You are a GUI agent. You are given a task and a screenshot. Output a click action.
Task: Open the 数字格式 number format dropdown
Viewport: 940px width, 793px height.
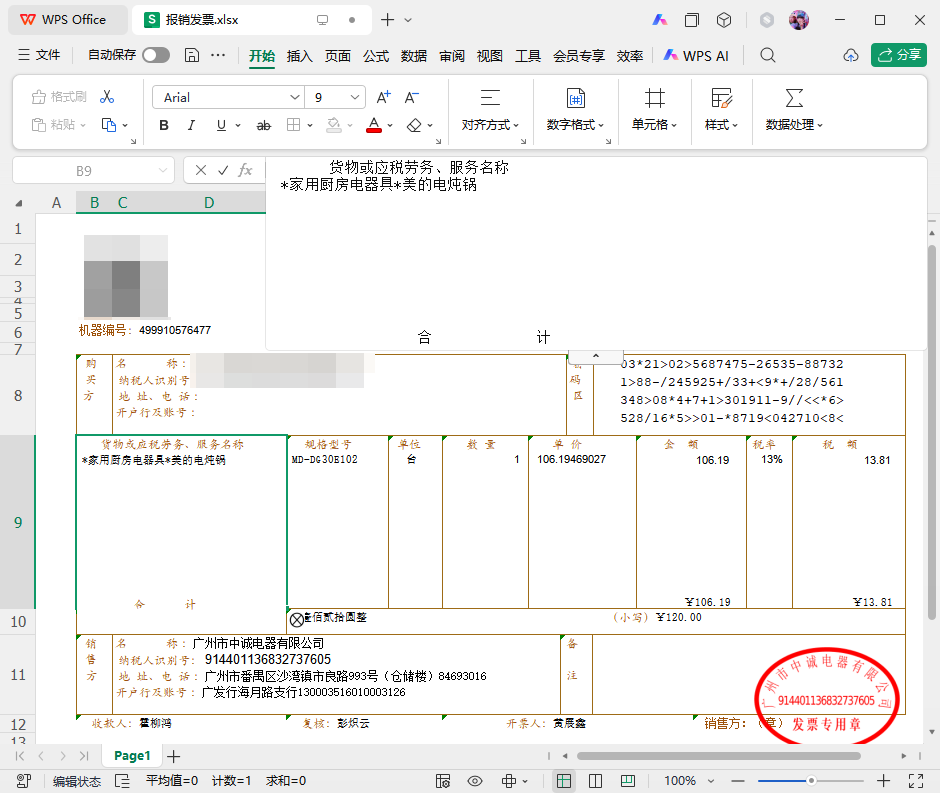point(575,110)
